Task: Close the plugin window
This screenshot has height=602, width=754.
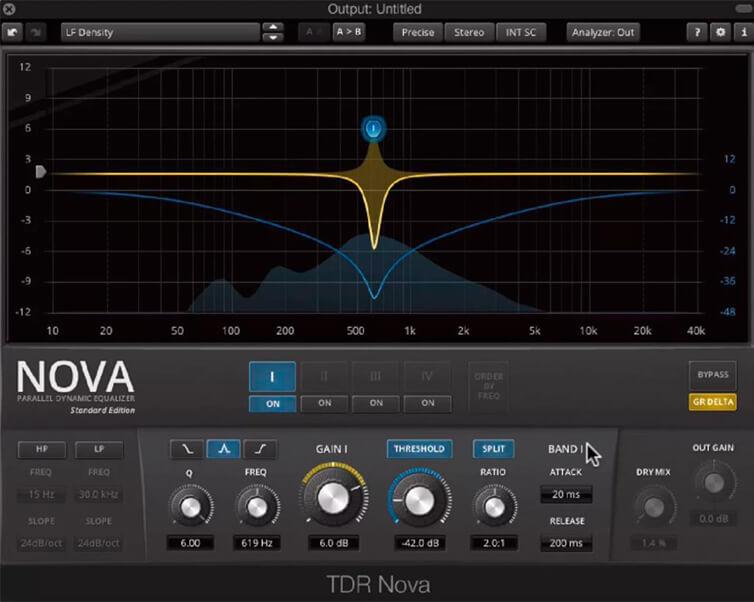Action: point(9,9)
